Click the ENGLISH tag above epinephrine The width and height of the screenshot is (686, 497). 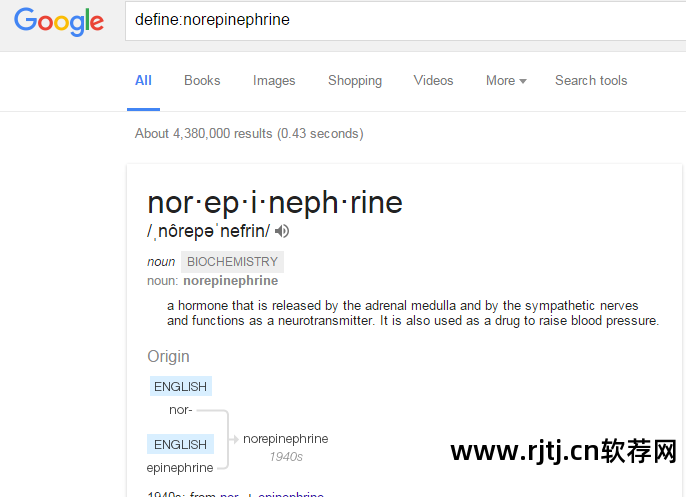(180, 444)
